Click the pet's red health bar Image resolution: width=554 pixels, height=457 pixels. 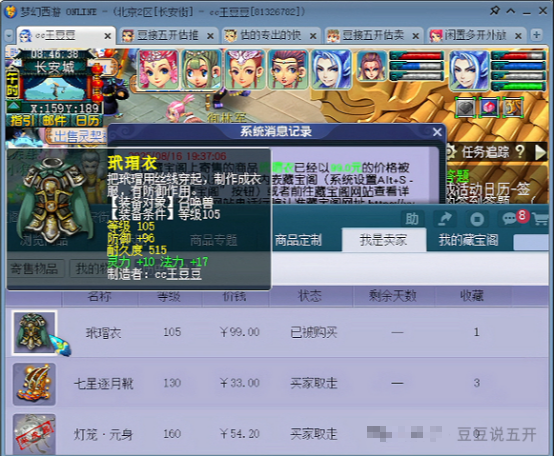coord(417,56)
